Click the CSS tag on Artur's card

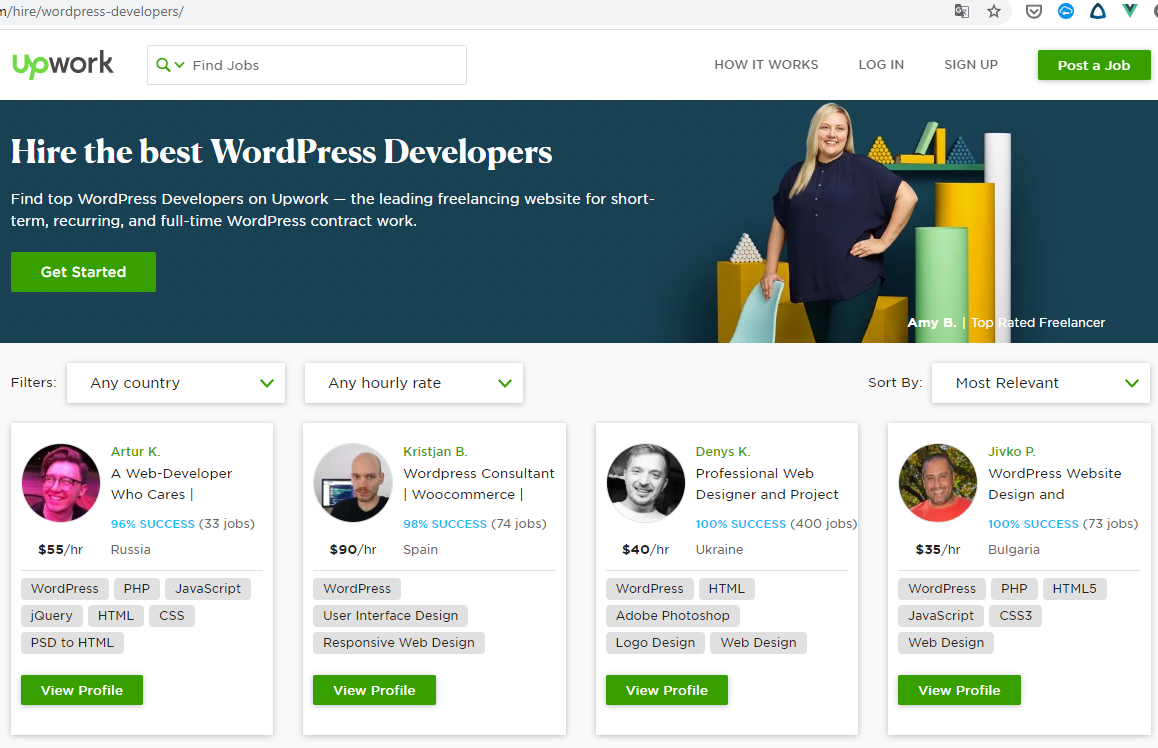coord(172,616)
